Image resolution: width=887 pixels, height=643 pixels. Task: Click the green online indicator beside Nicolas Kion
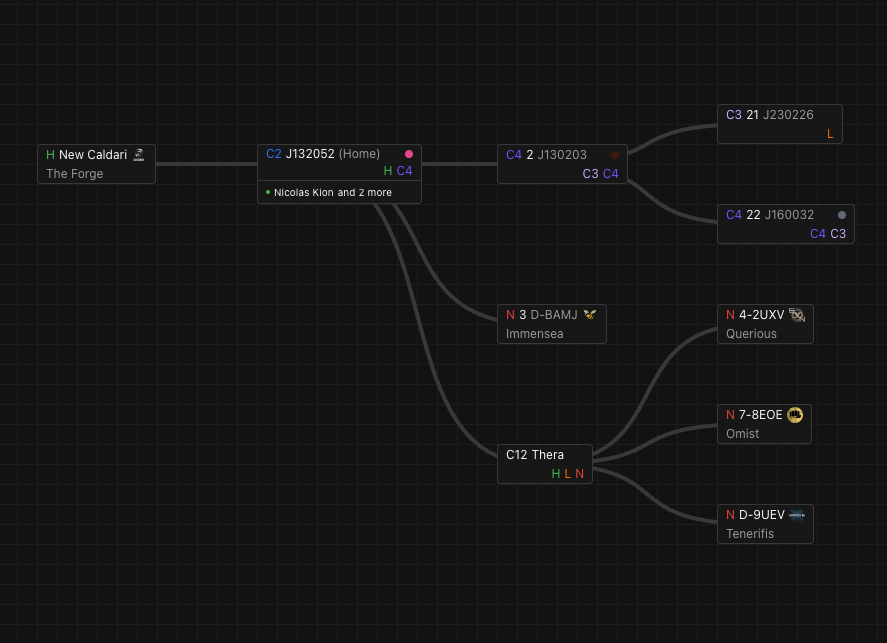[268, 192]
